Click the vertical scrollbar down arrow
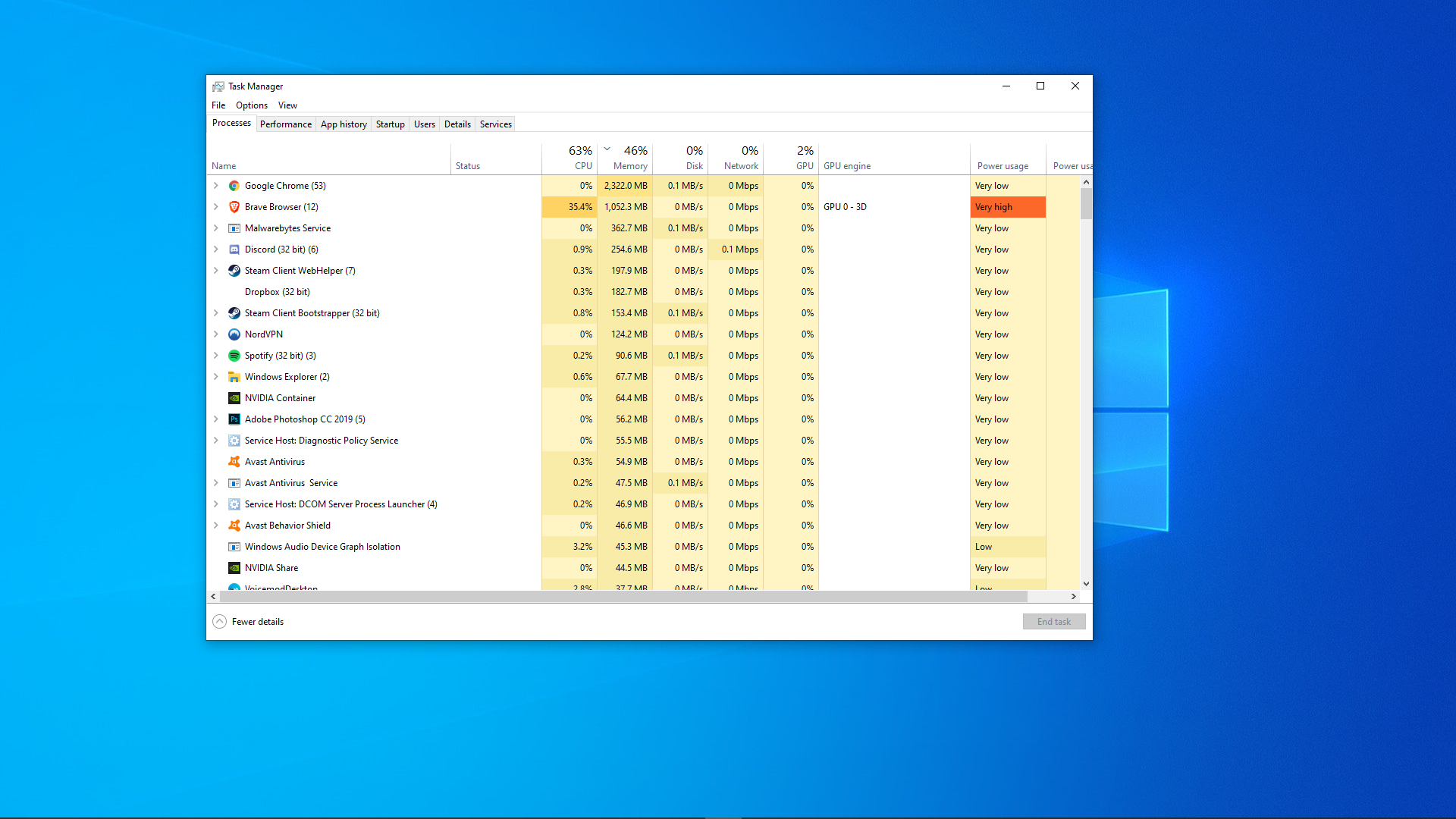 click(1086, 584)
